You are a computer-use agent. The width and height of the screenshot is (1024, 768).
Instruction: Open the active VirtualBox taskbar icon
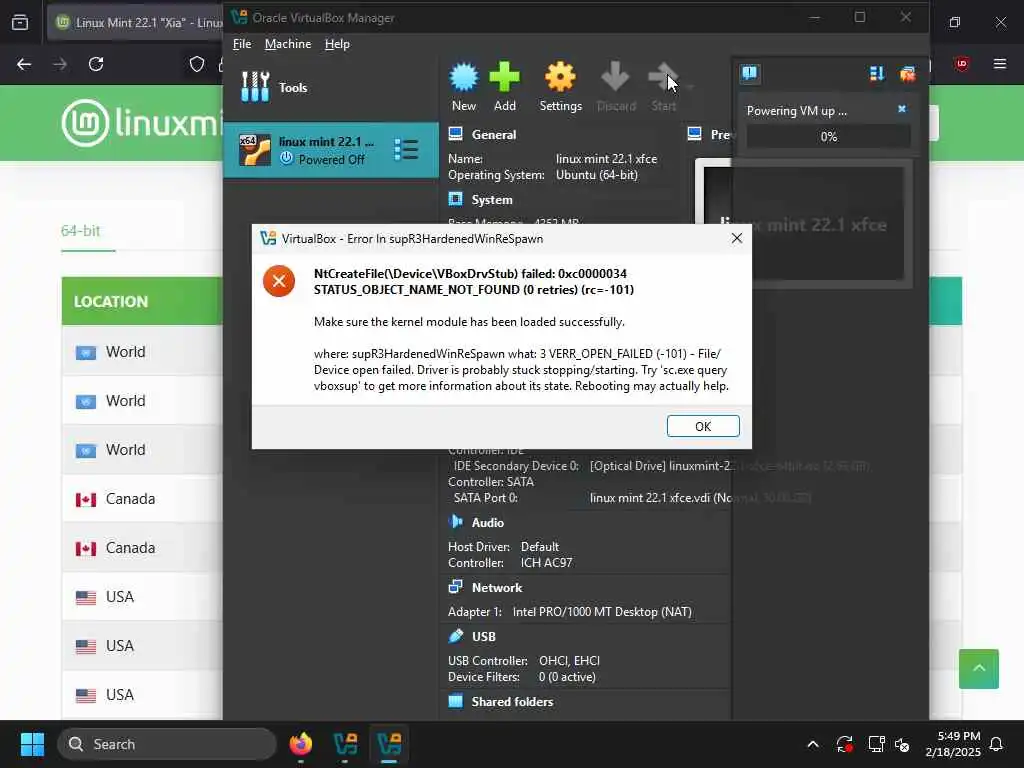click(x=389, y=744)
